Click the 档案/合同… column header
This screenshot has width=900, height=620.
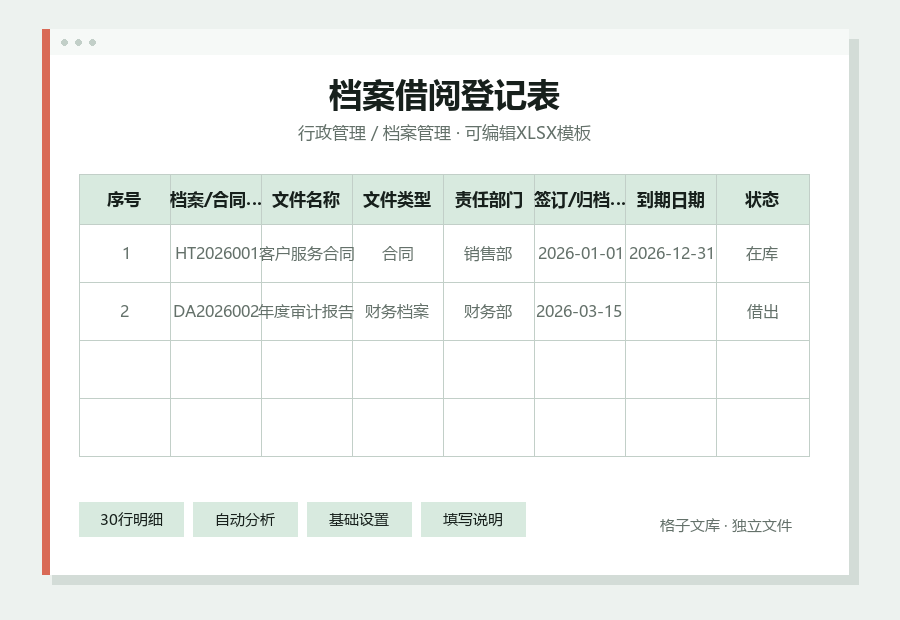tap(216, 200)
